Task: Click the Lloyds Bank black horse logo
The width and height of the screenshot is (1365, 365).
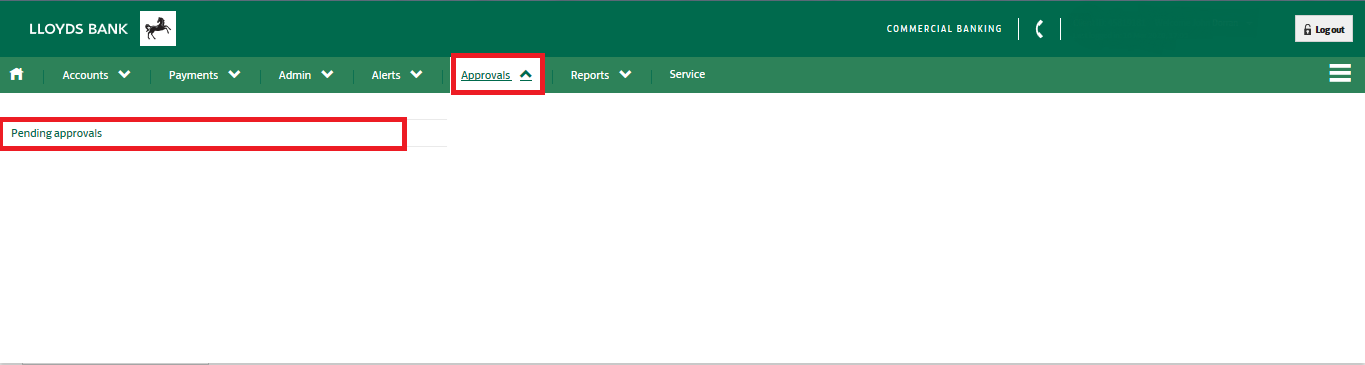Action: pos(158,29)
